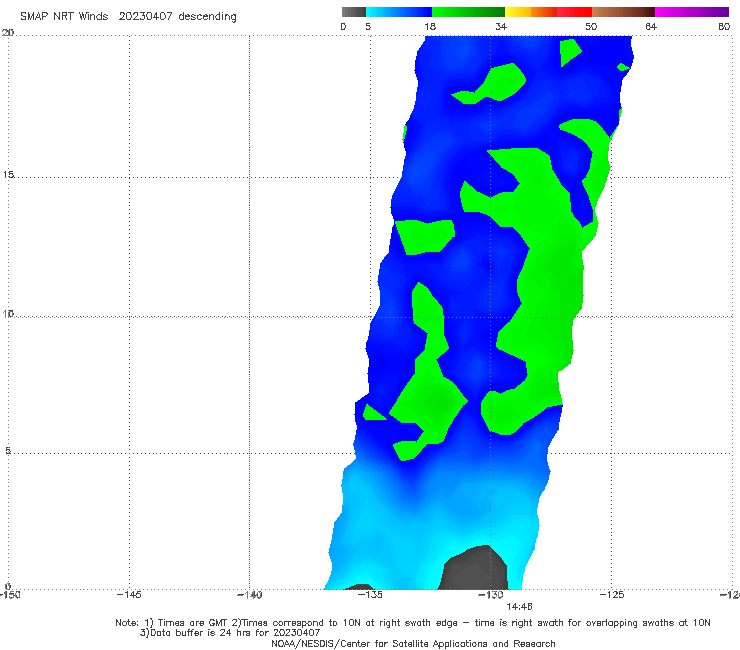Viewport: 740px width, 650px height.
Task: Click the latitude axis label '5'
Action: pos(8,450)
